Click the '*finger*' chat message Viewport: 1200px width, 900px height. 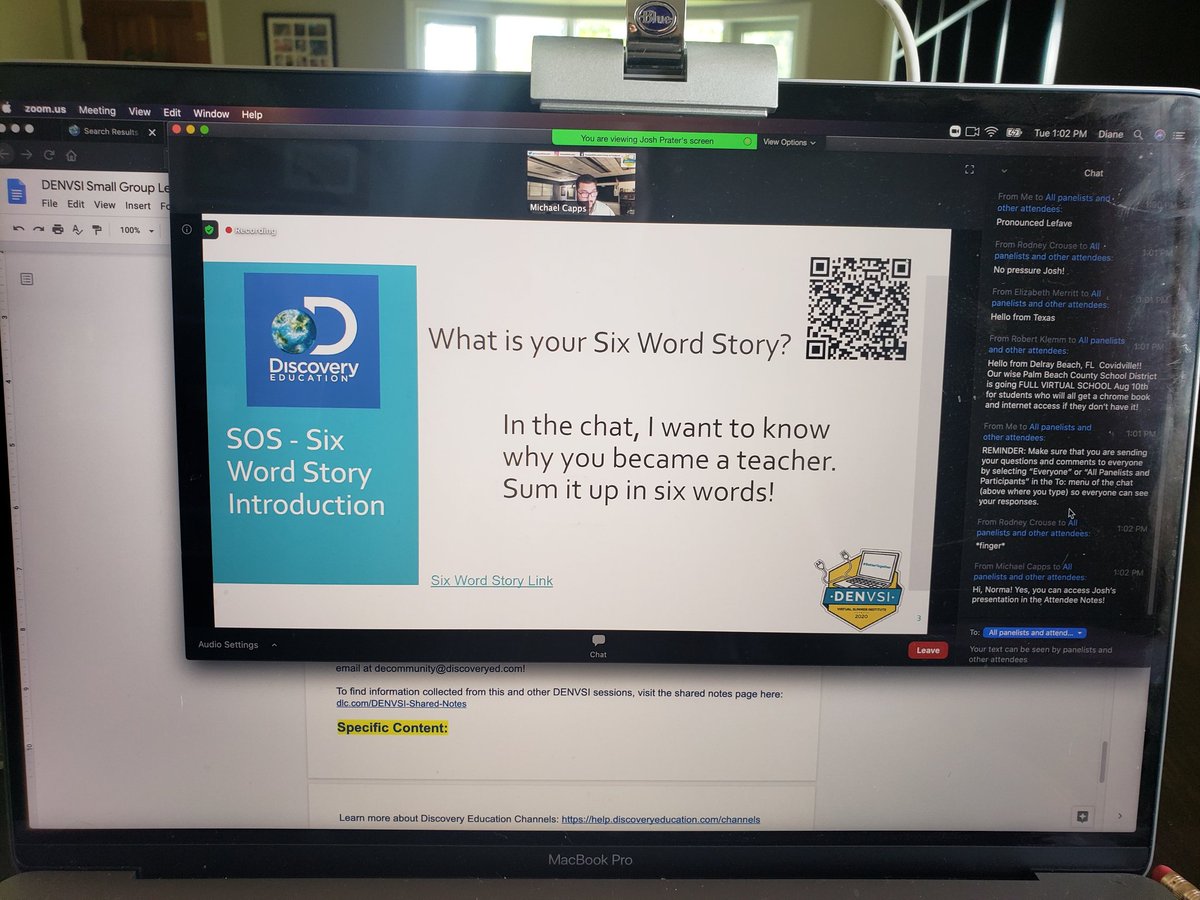pos(991,546)
